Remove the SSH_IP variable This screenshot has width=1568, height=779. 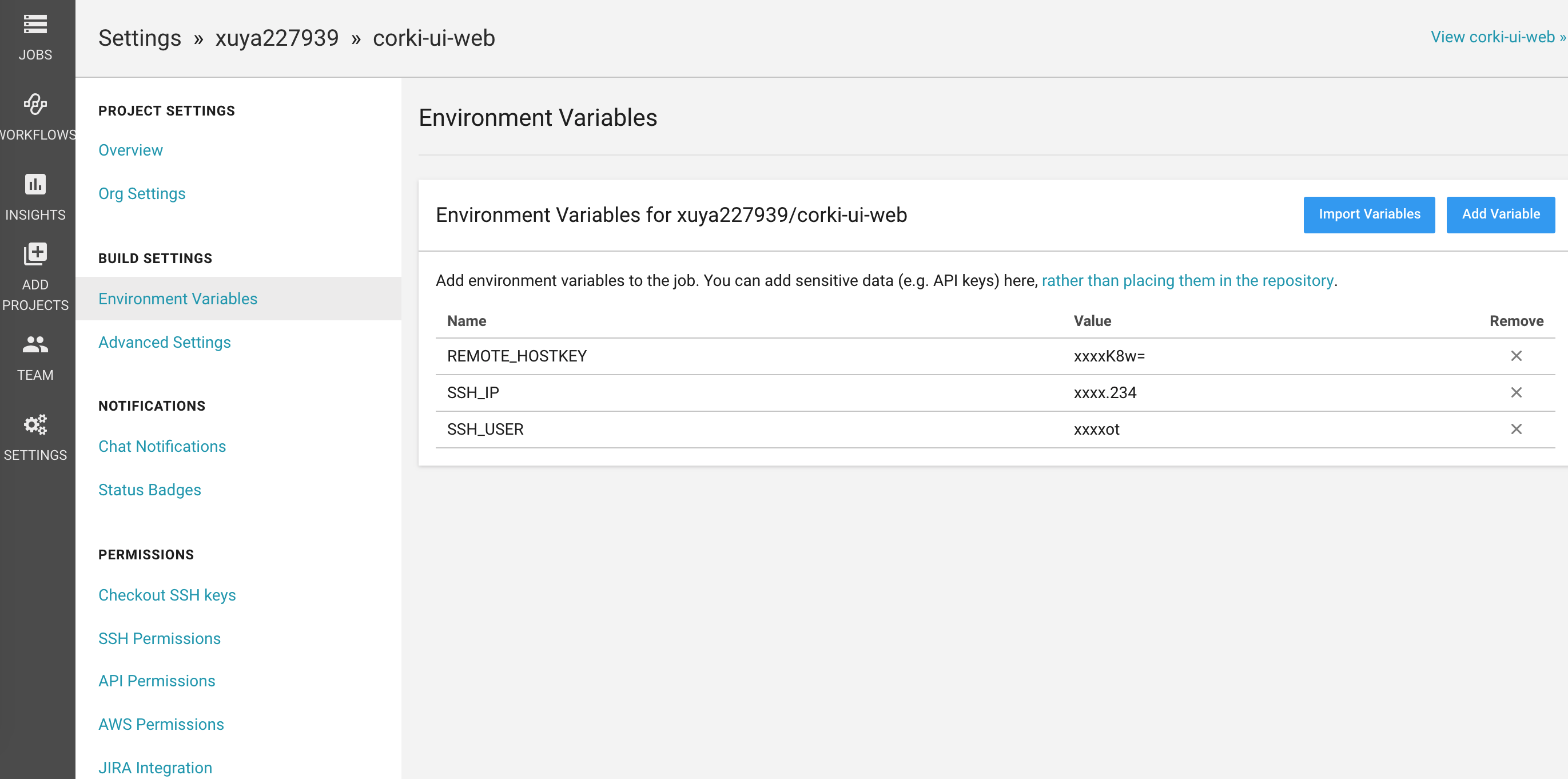coord(1515,392)
